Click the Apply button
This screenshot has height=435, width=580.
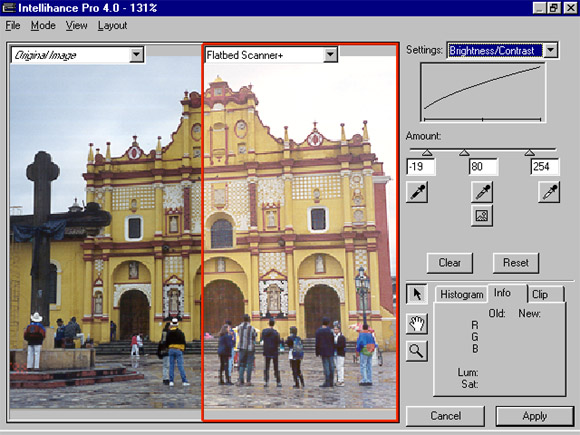pos(535,416)
